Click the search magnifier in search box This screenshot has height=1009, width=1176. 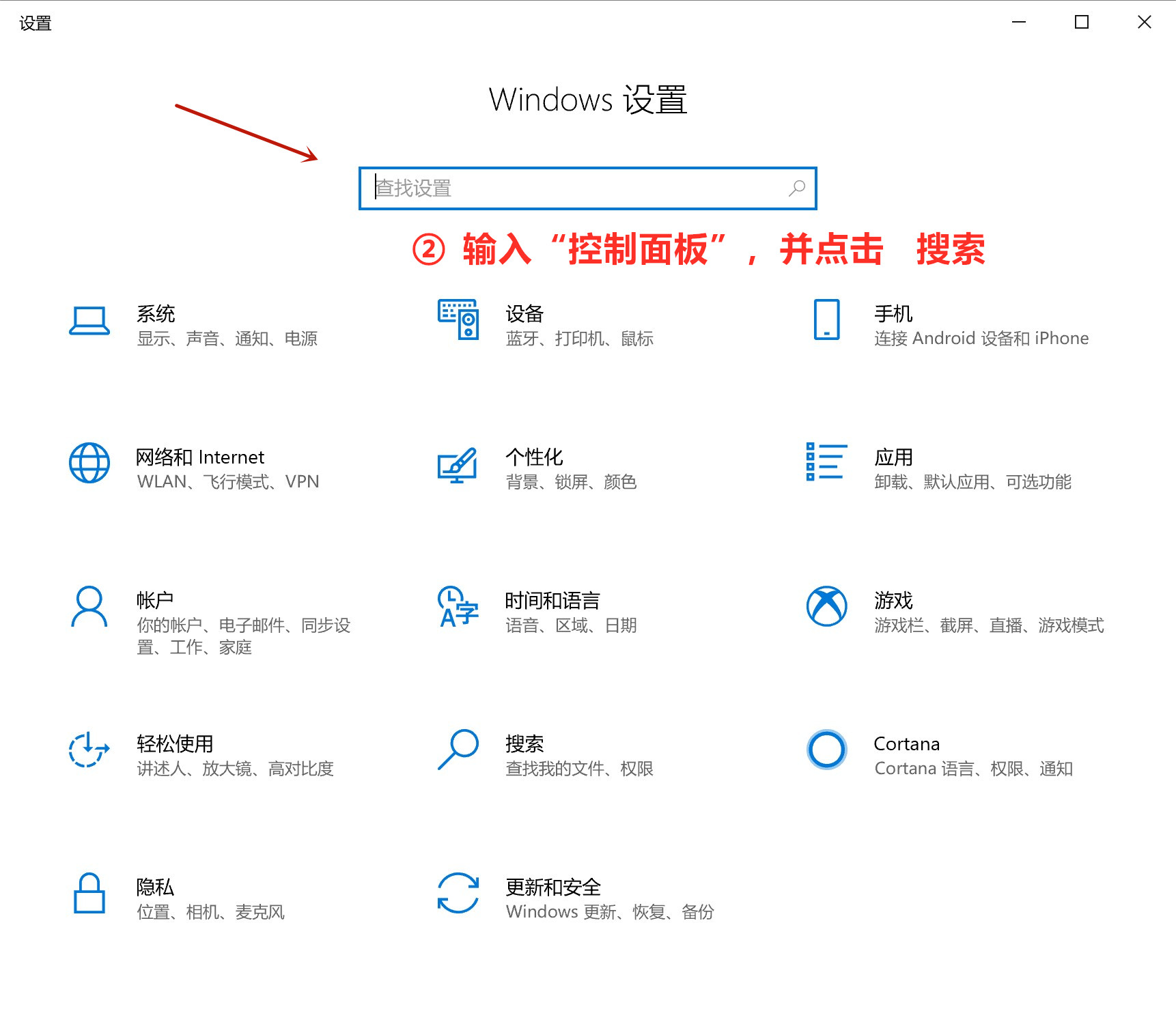point(796,188)
